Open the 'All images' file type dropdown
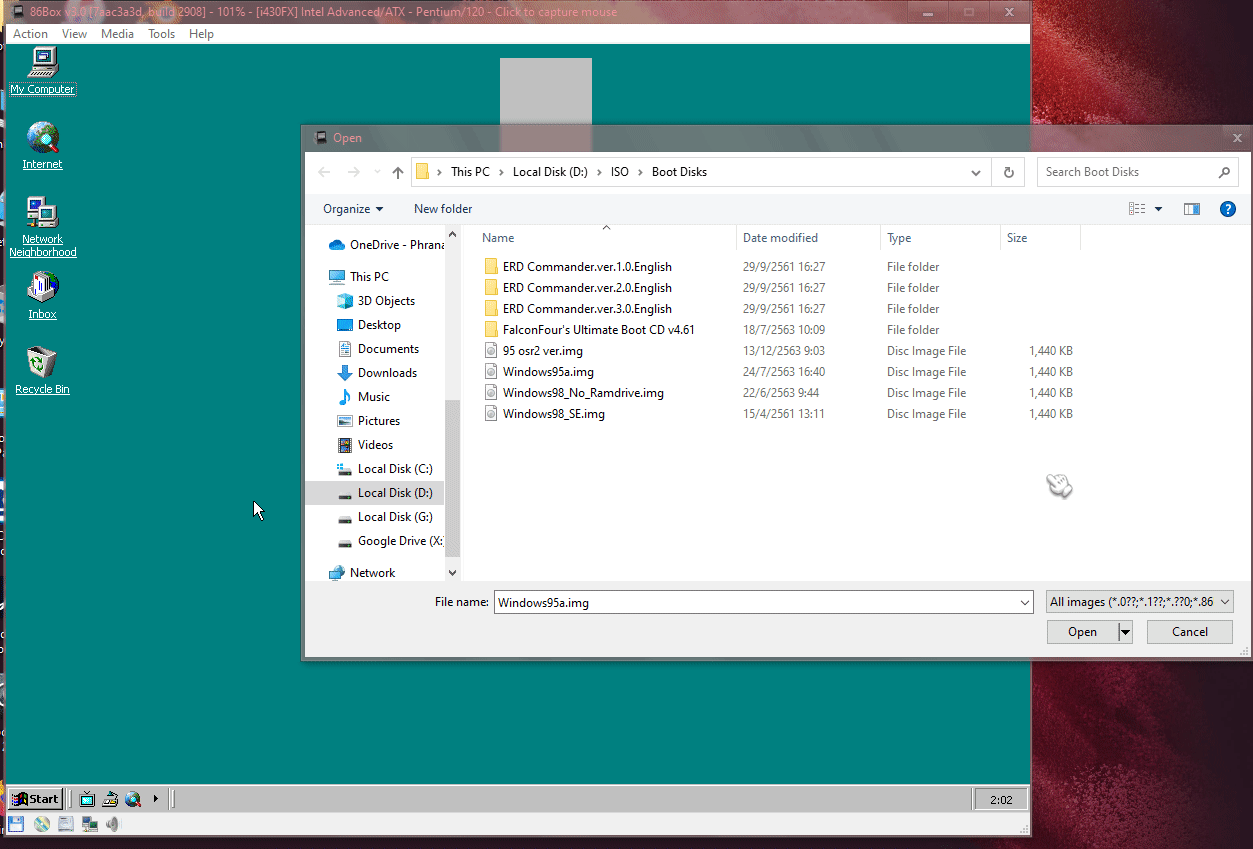The width and height of the screenshot is (1253, 849). click(x=1142, y=601)
